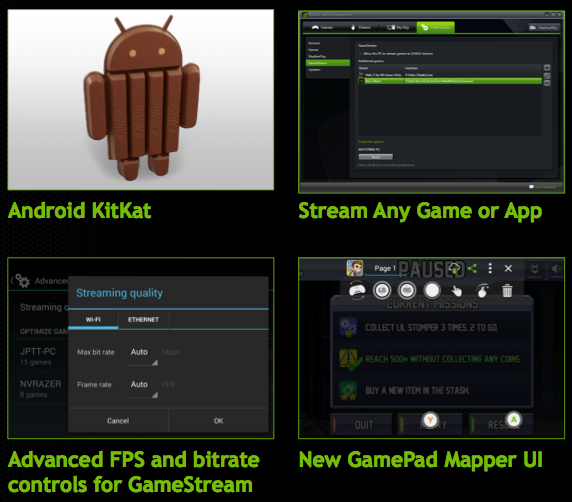
Task: Click the ShadowPlay button in GeForce Experience
Action: tap(544, 28)
